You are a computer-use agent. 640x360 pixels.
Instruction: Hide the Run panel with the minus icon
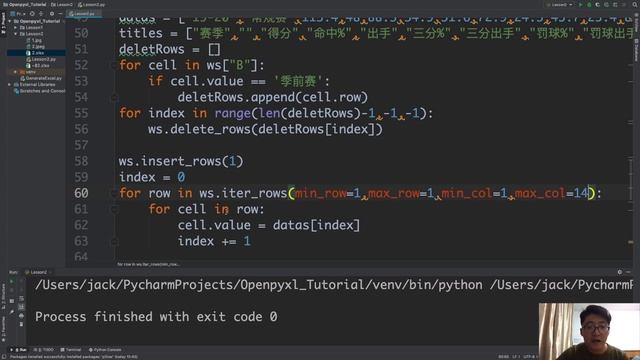point(629,272)
